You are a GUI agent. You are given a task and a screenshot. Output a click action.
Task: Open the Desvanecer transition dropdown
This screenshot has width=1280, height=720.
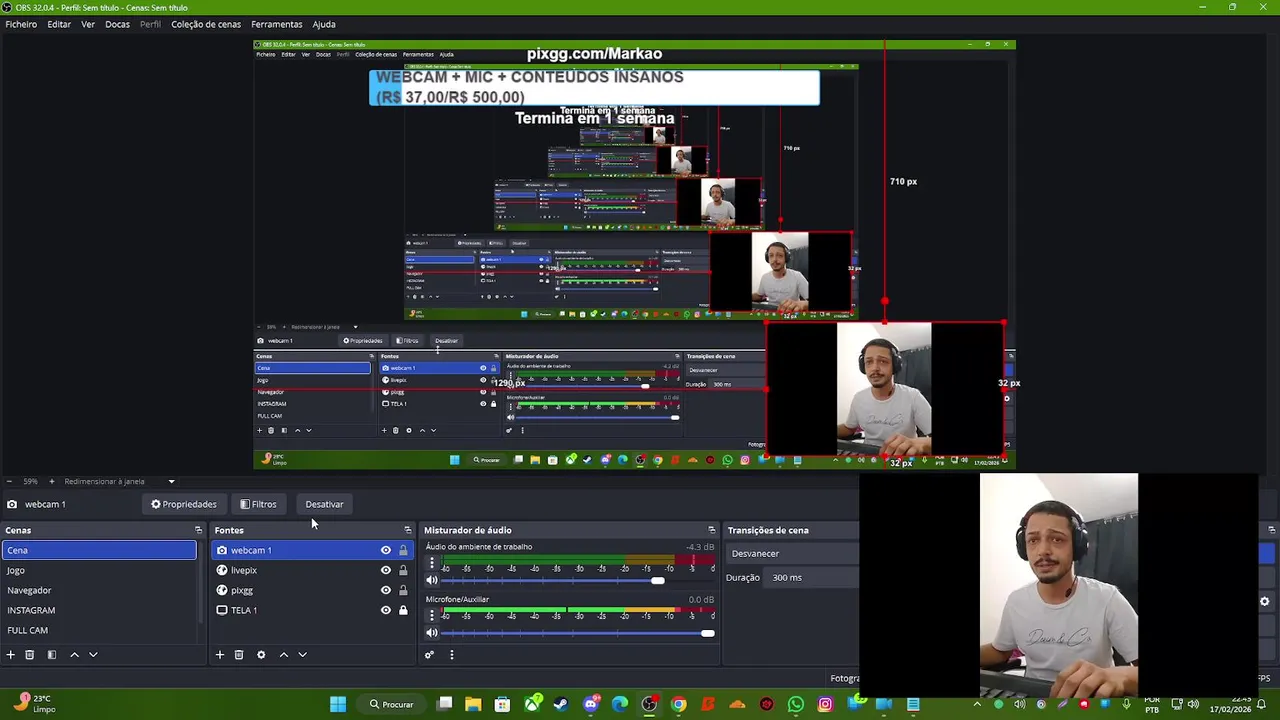tap(792, 553)
